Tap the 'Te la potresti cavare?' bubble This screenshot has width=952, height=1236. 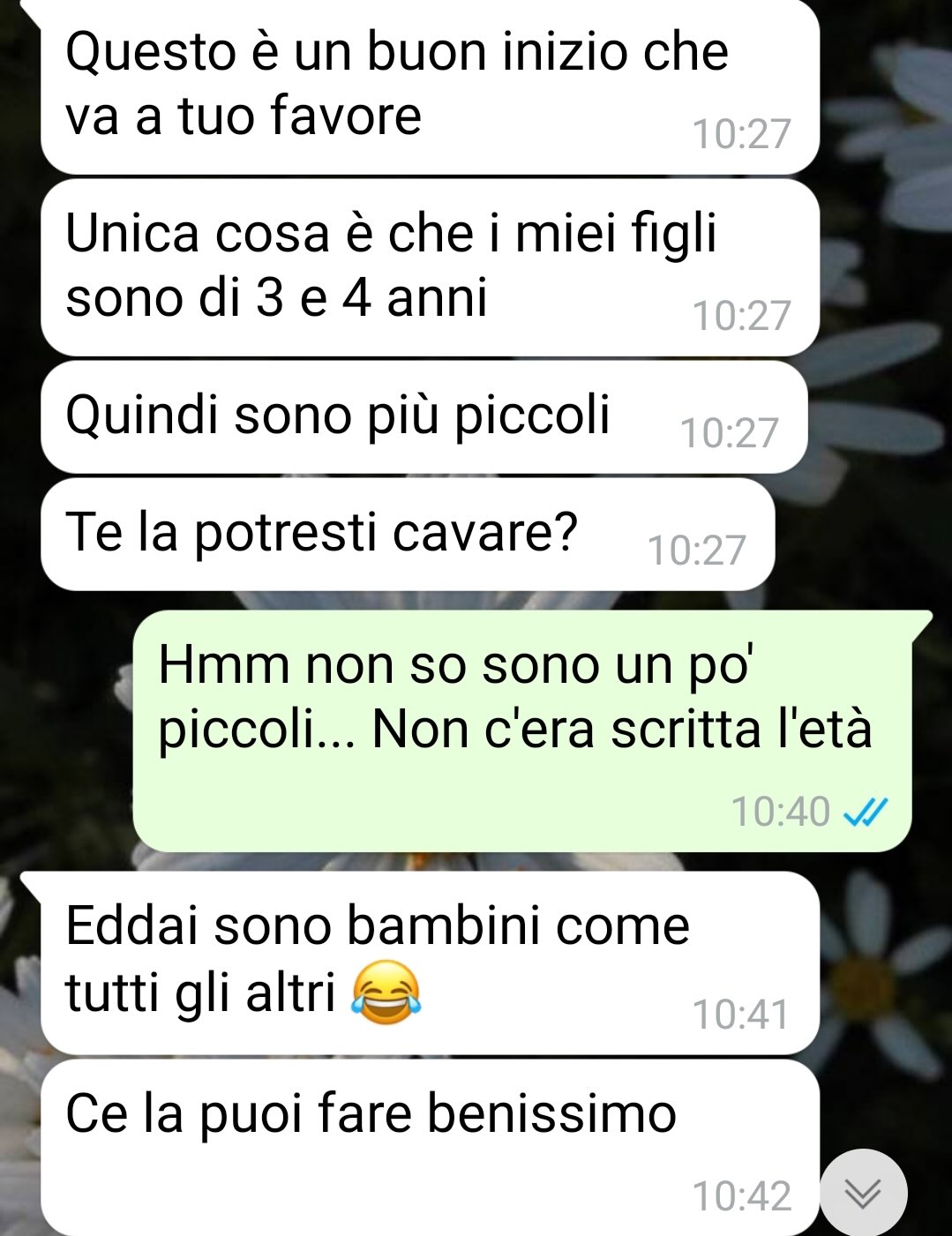408,534
